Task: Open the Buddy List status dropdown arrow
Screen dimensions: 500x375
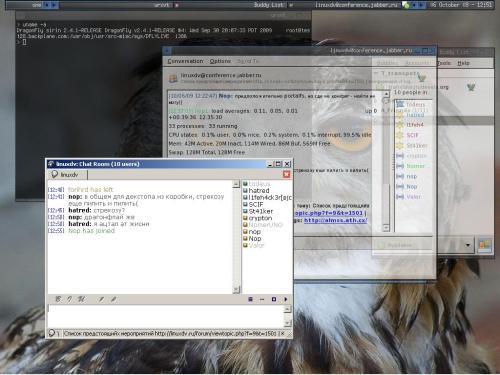Action: pos(468,245)
